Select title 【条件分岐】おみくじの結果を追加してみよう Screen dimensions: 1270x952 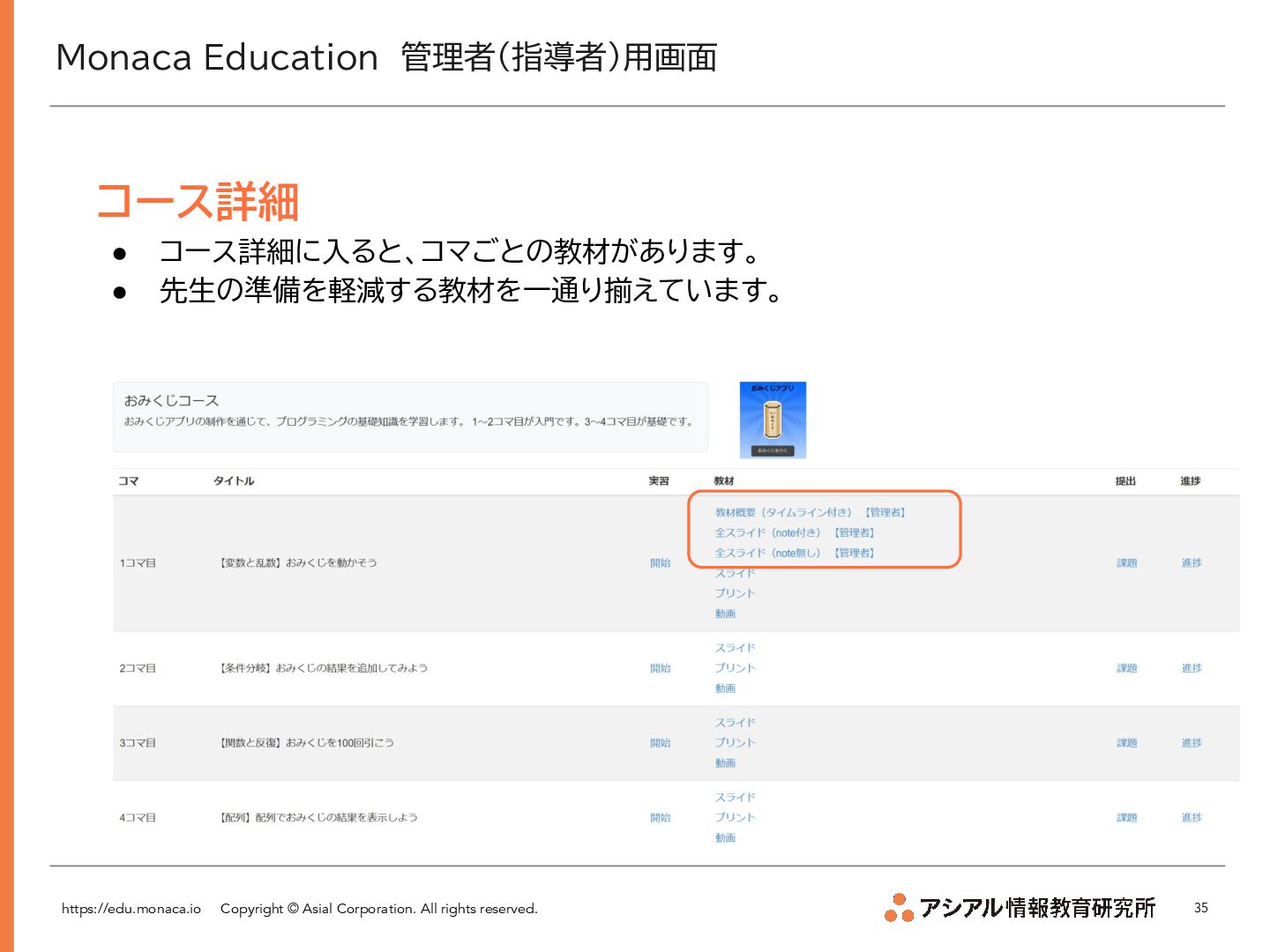point(324,668)
